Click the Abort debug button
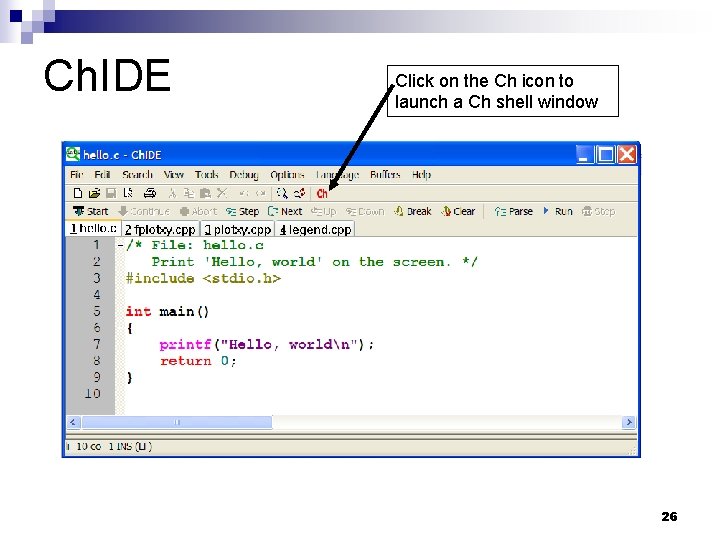The height and width of the screenshot is (540, 720). pos(198,211)
